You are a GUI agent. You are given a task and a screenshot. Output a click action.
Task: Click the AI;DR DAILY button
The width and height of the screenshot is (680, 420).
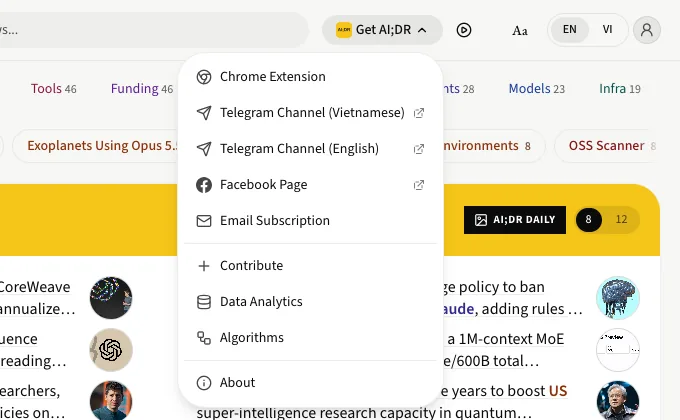(x=515, y=220)
